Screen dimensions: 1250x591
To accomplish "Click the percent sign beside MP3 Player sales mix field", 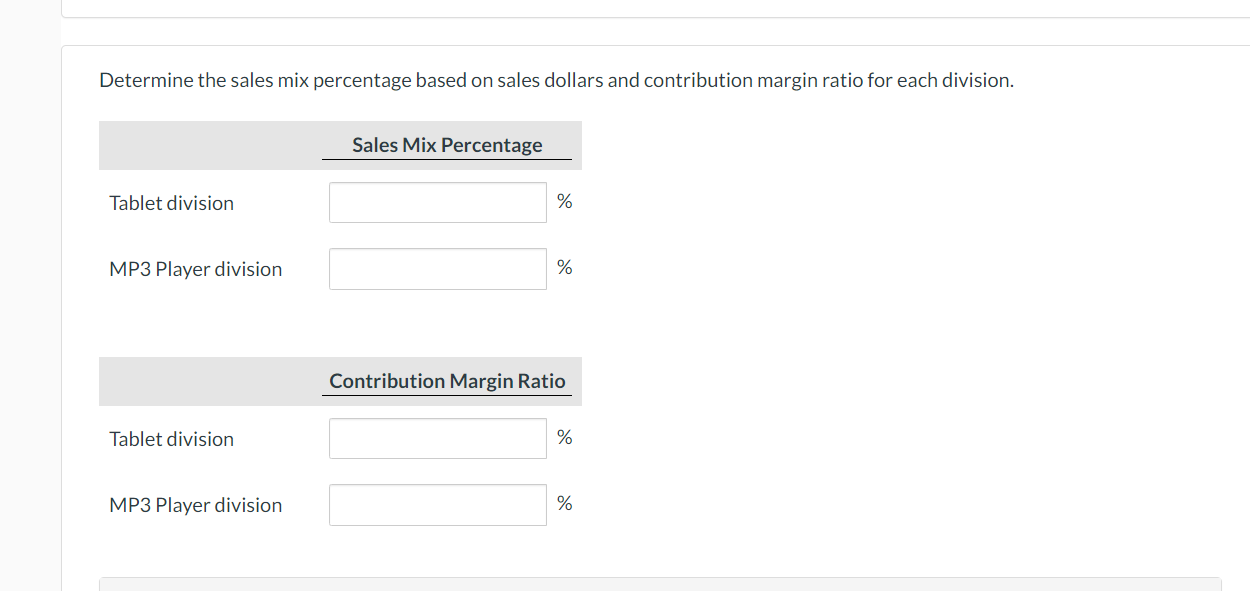I will [x=564, y=266].
